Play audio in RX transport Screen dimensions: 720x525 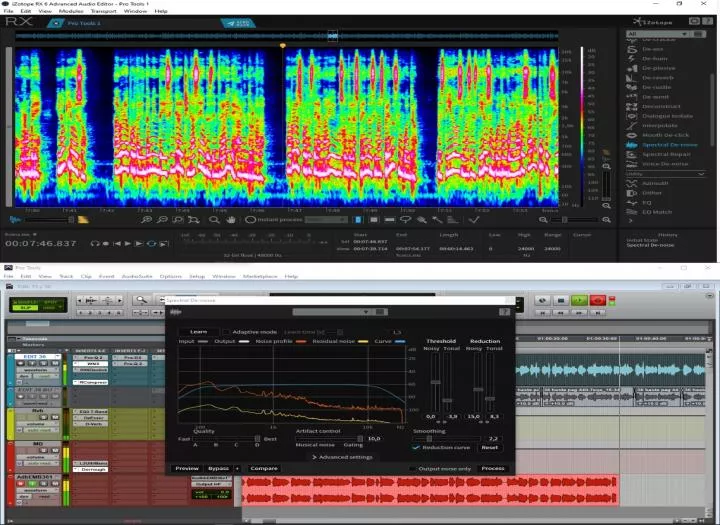pos(128,243)
